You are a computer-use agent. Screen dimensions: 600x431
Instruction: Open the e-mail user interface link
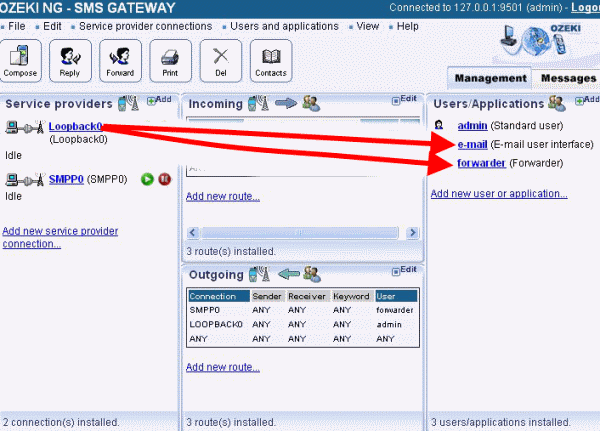coord(472,144)
